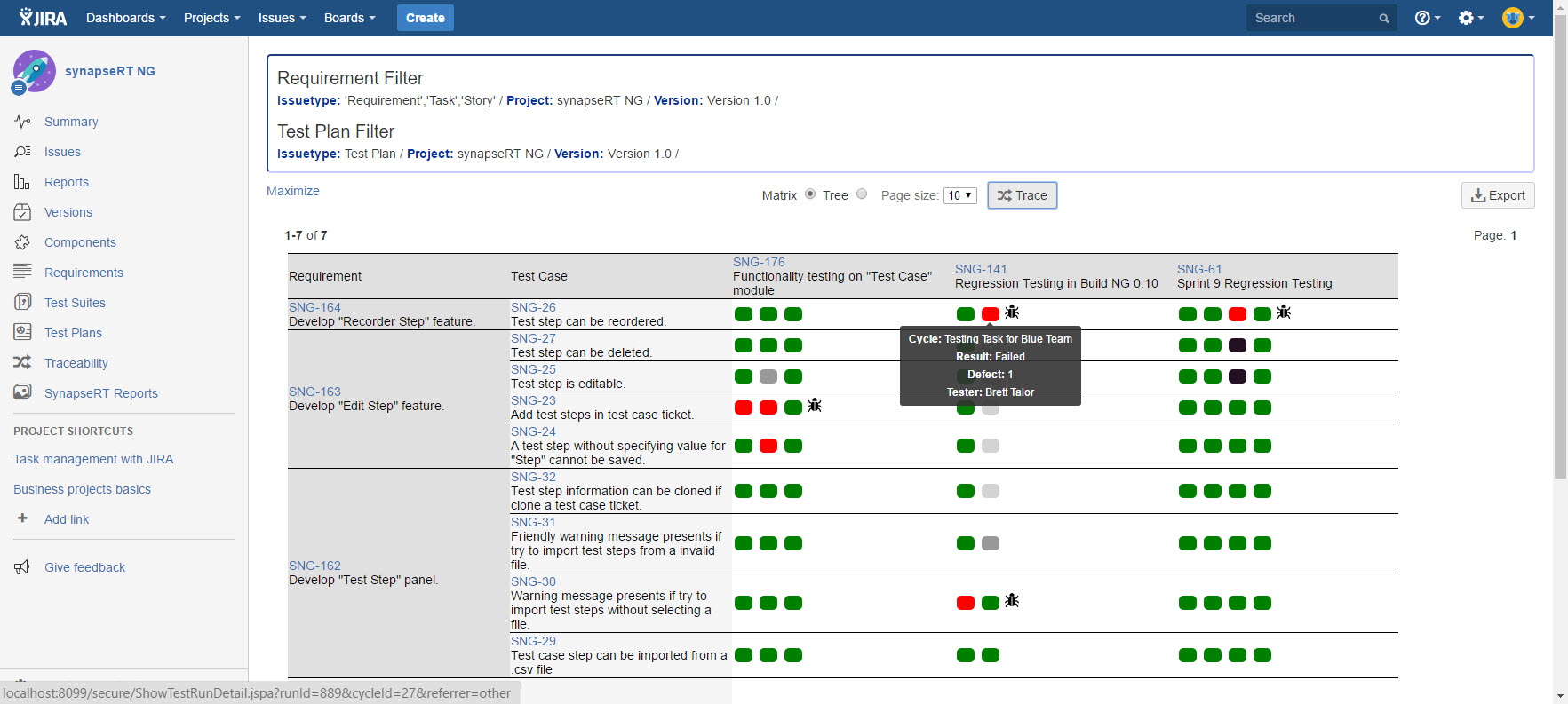1568x704 pixels.
Task: Click the Maximize link
Action: click(293, 191)
